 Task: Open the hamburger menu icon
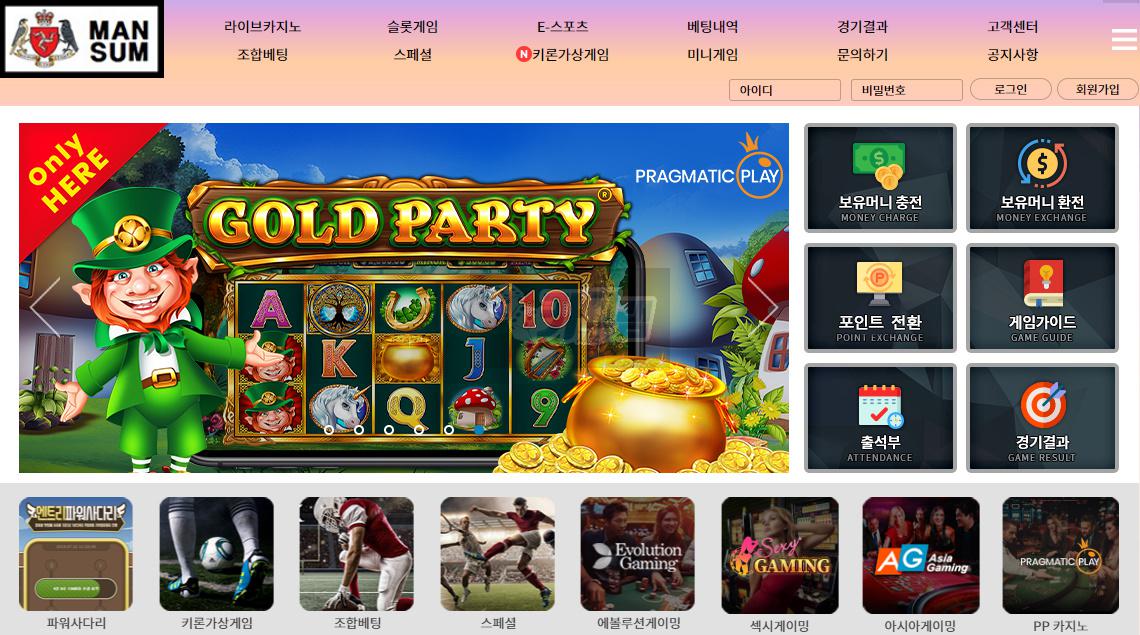[1124, 39]
